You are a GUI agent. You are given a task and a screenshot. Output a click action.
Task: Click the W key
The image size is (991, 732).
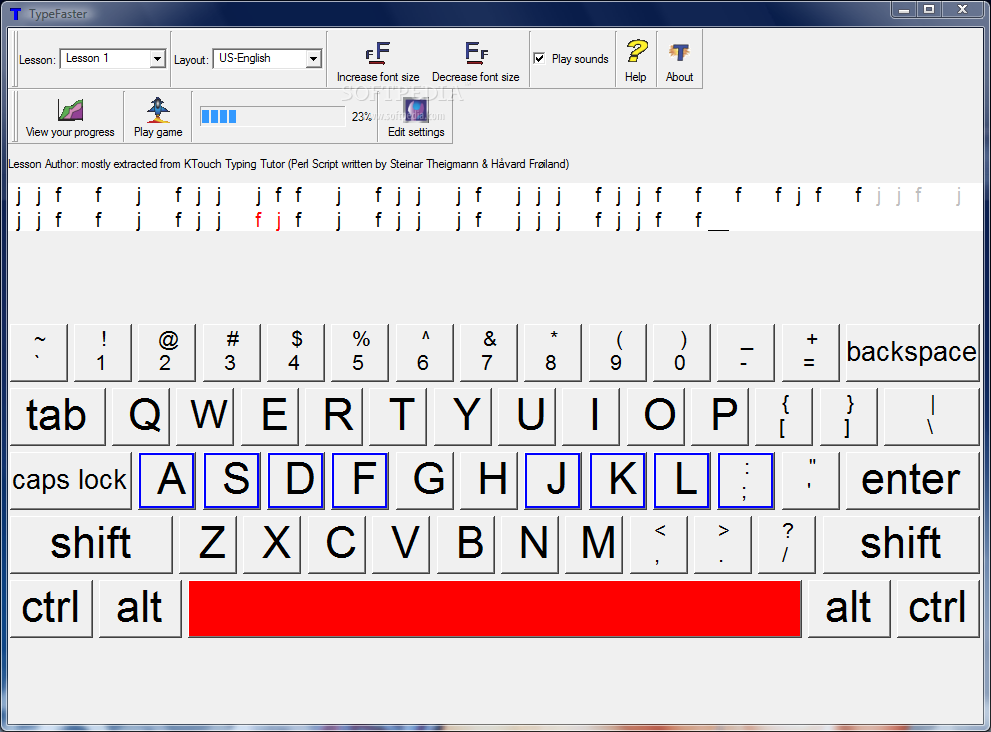point(205,417)
